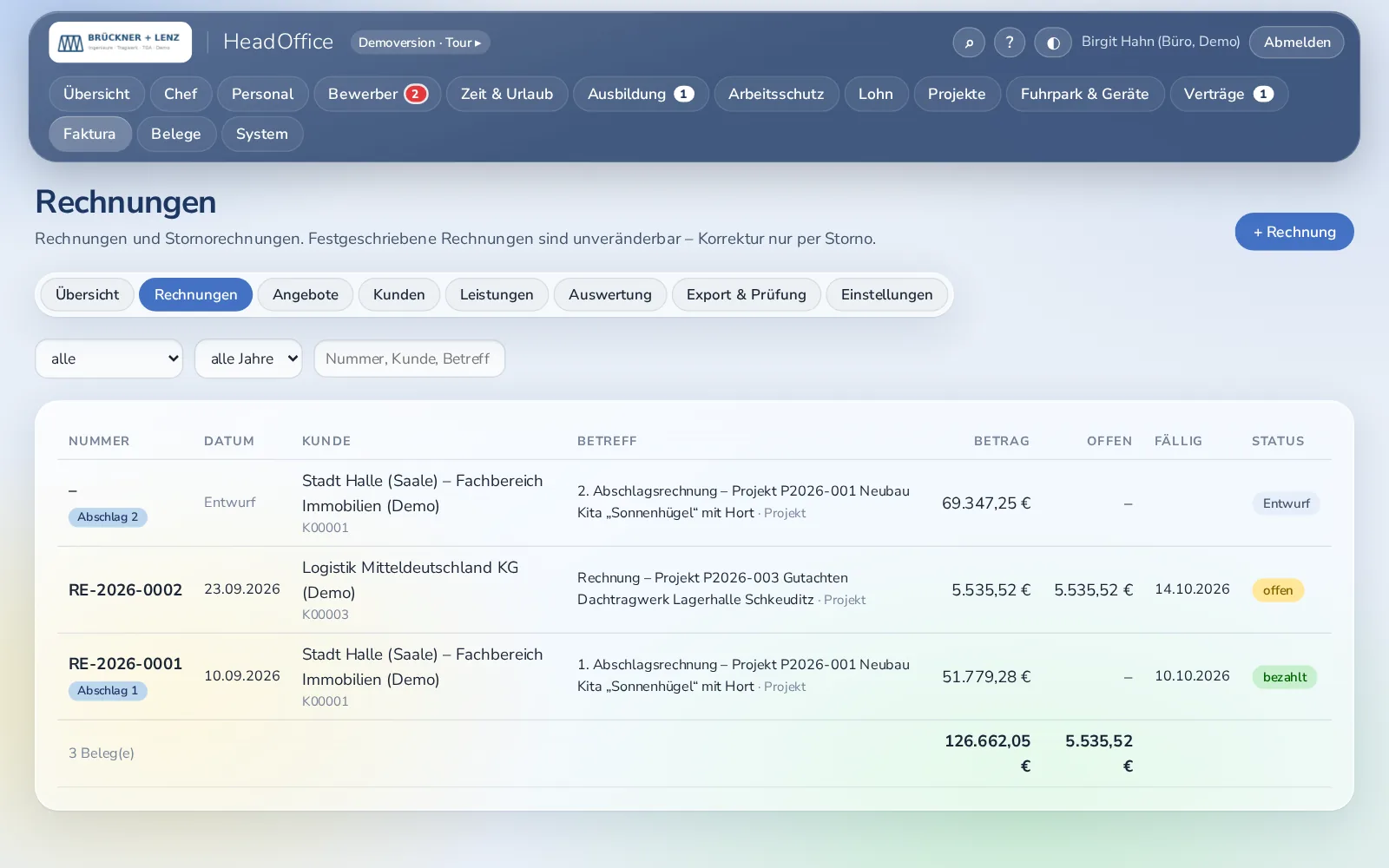Image resolution: width=1389 pixels, height=868 pixels.
Task: Log out via Abmelden button
Action: point(1297,42)
